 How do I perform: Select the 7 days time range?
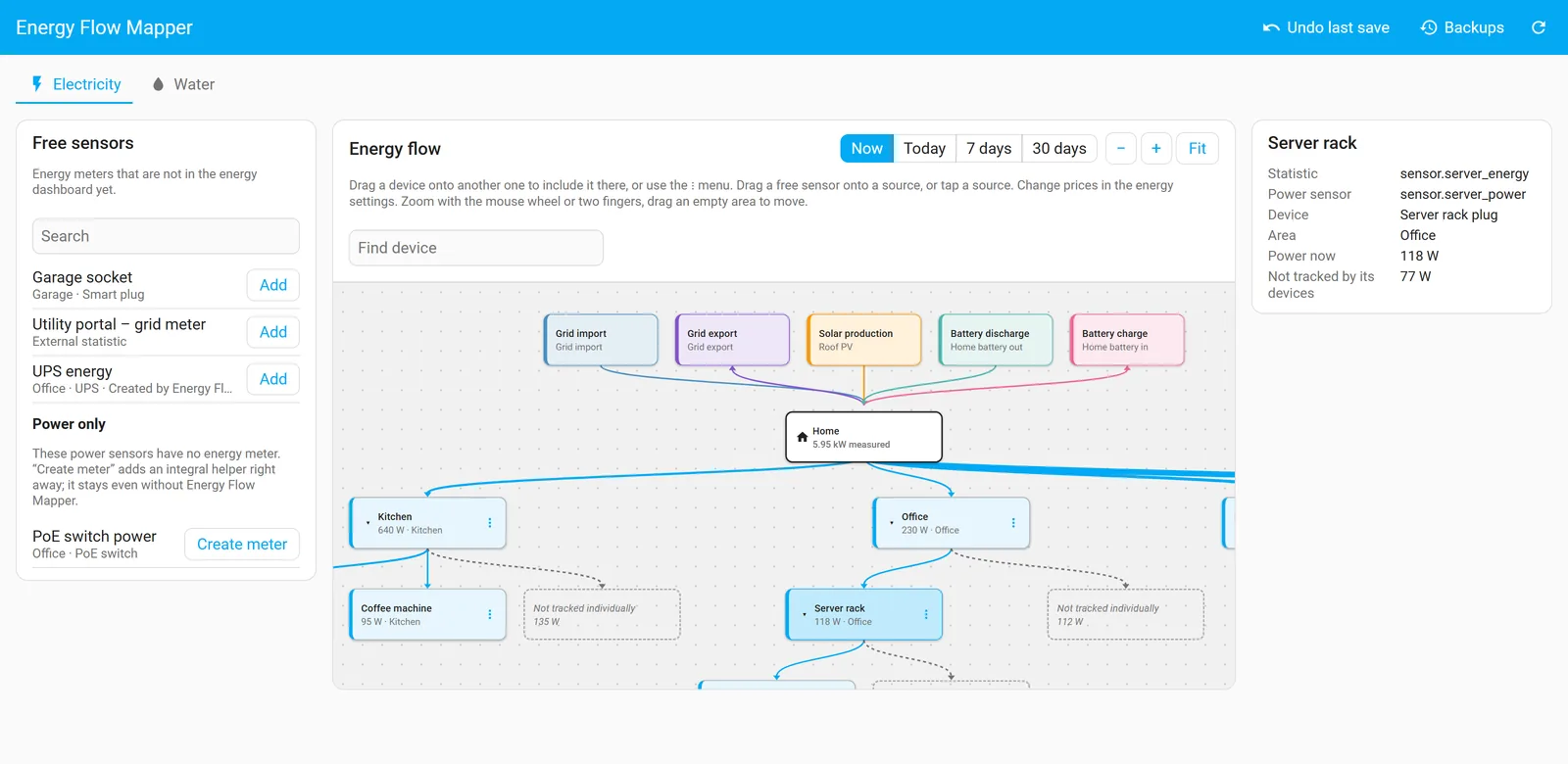tap(989, 148)
